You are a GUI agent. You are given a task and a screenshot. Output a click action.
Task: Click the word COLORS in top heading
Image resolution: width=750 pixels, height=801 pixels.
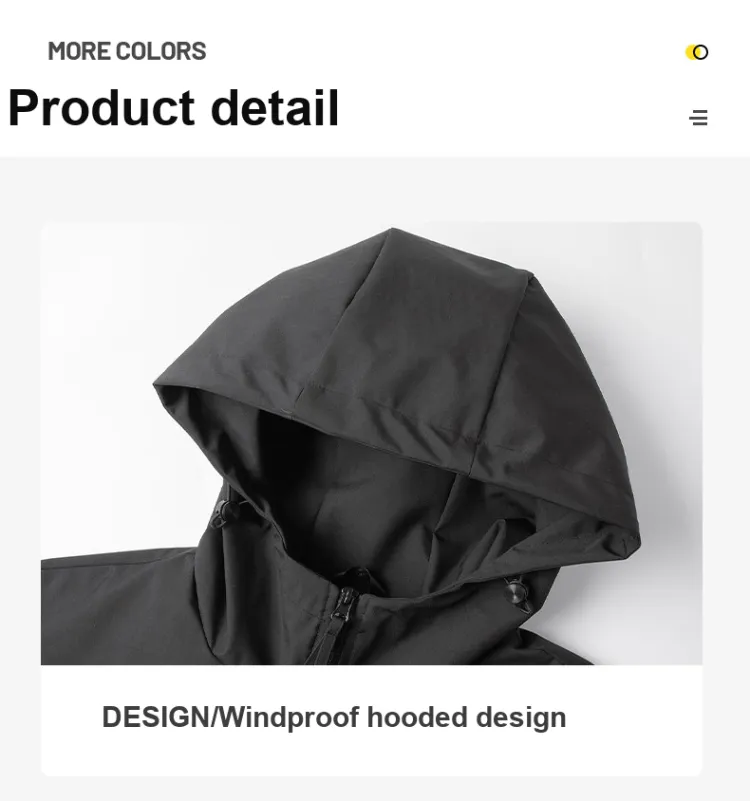click(161, 51)
